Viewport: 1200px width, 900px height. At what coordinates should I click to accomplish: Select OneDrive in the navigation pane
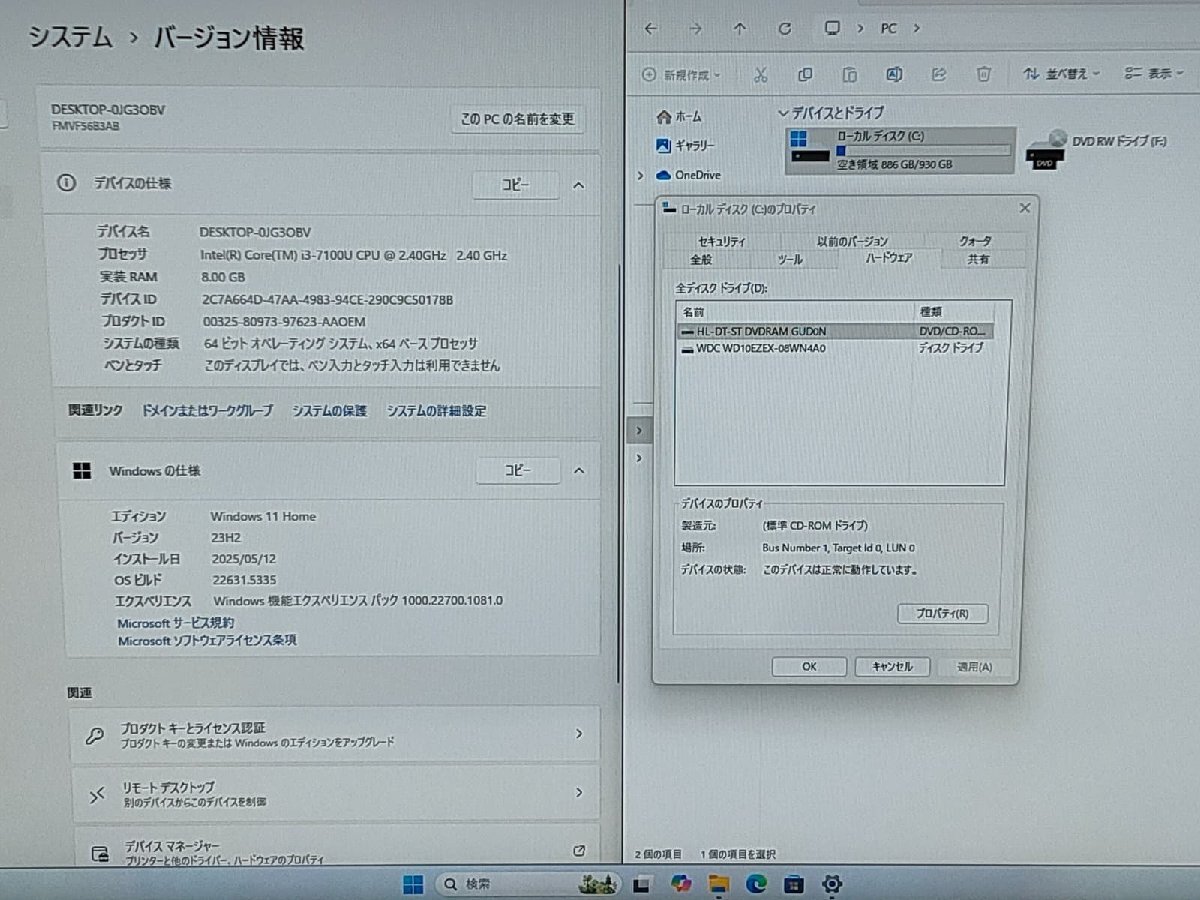(688, 175)
